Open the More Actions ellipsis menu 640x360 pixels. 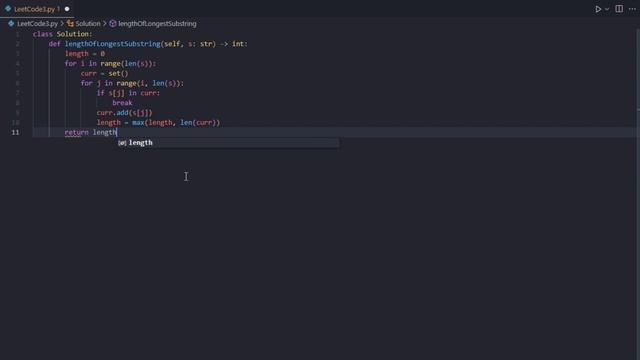click(x=632, y=9)
